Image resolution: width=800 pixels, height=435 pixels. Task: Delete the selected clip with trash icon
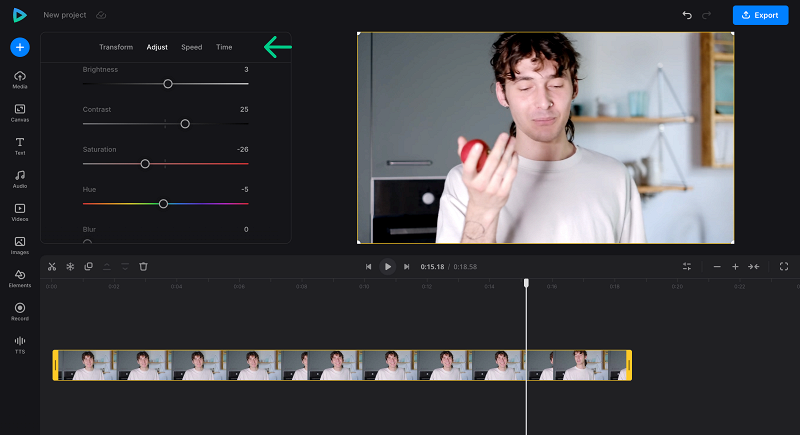[x=143, y=267]
